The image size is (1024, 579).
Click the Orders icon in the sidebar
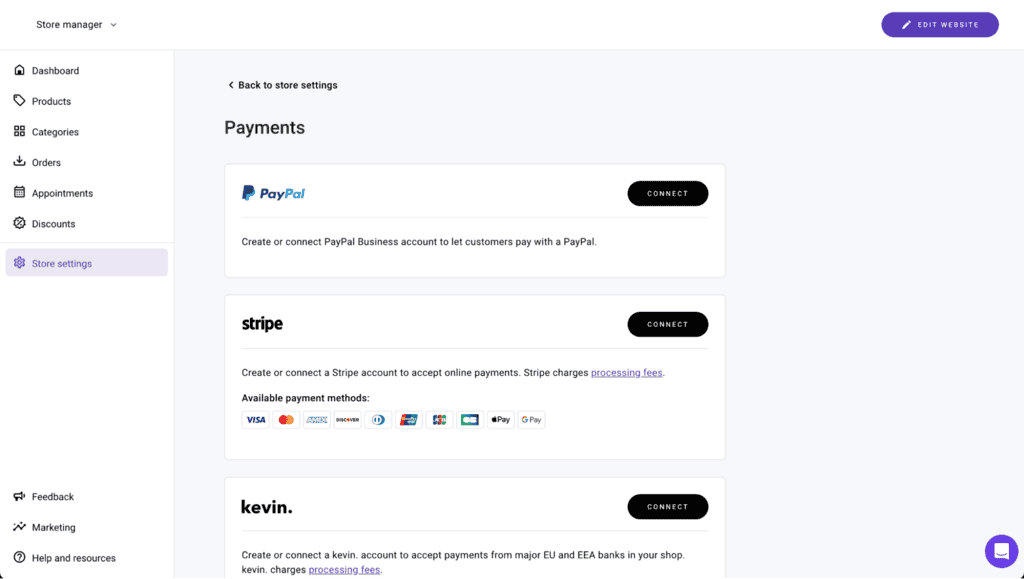point(19,162)
